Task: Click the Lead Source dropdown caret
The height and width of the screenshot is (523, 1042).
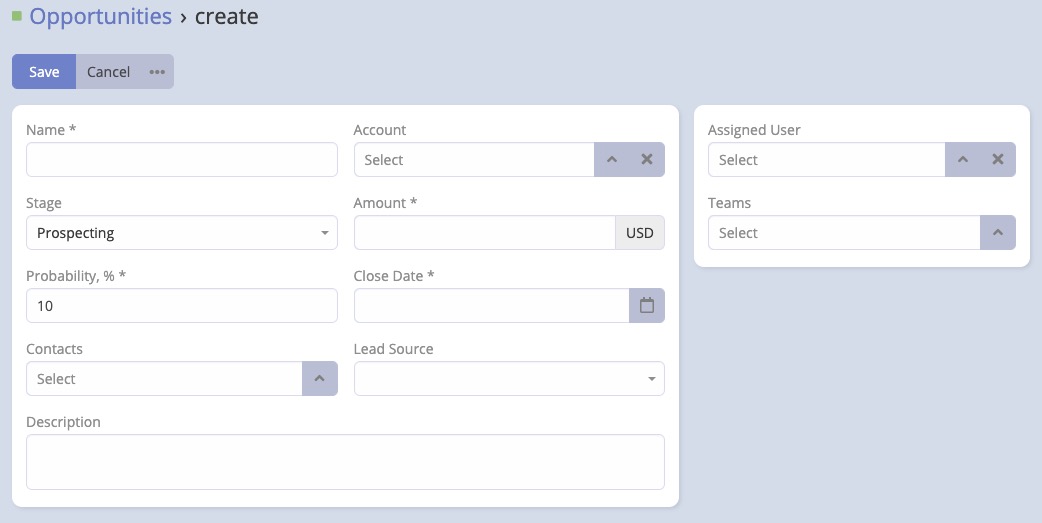Action: pos(651,379)
